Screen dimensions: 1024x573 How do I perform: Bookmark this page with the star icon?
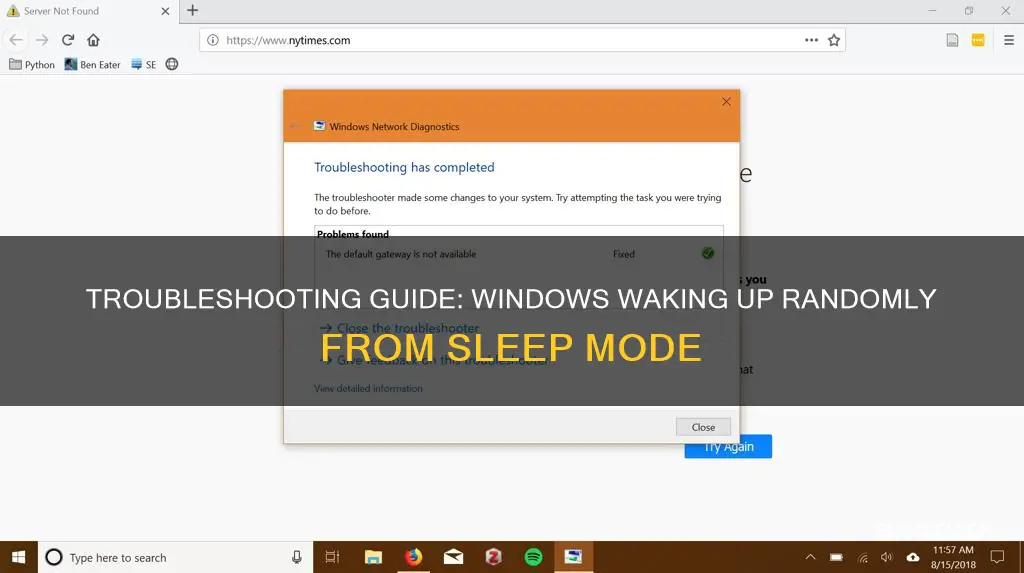[x=834, y=40]
